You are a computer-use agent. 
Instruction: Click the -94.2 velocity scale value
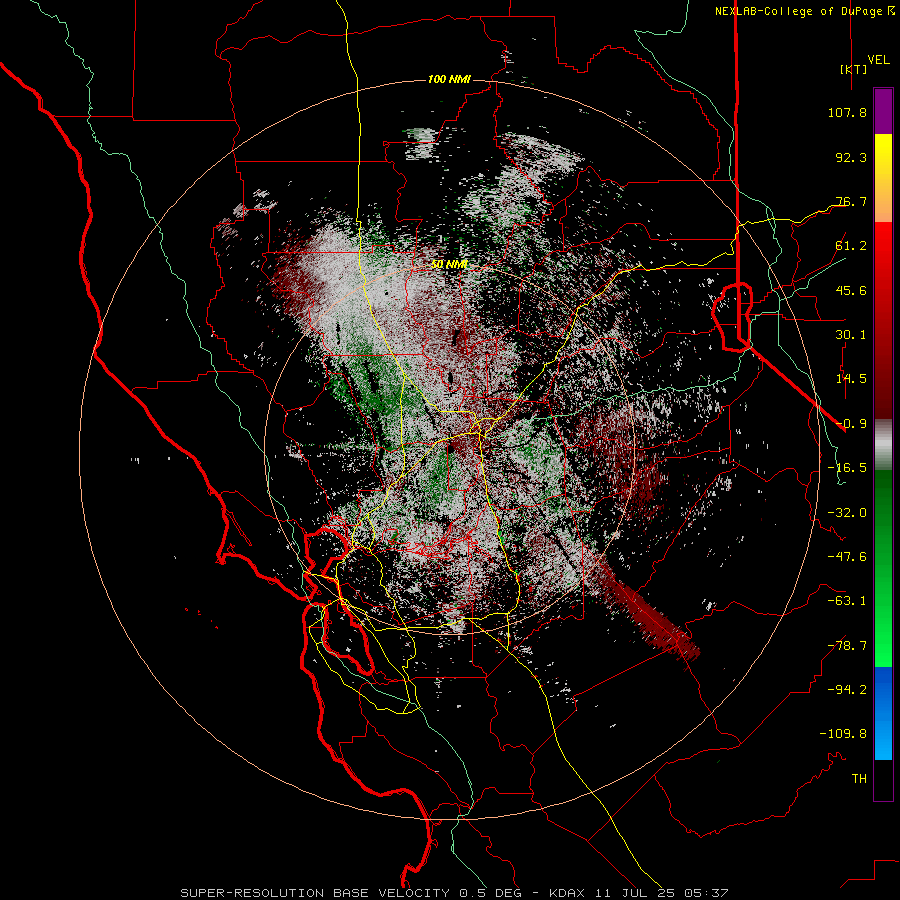847,690
